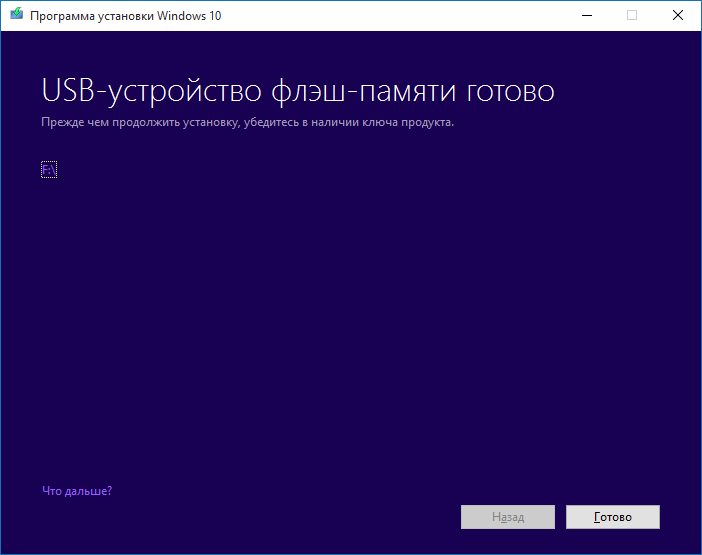702x555 pixels.
Task: Finish setup with the Готово button
Action: coord(612,517)
